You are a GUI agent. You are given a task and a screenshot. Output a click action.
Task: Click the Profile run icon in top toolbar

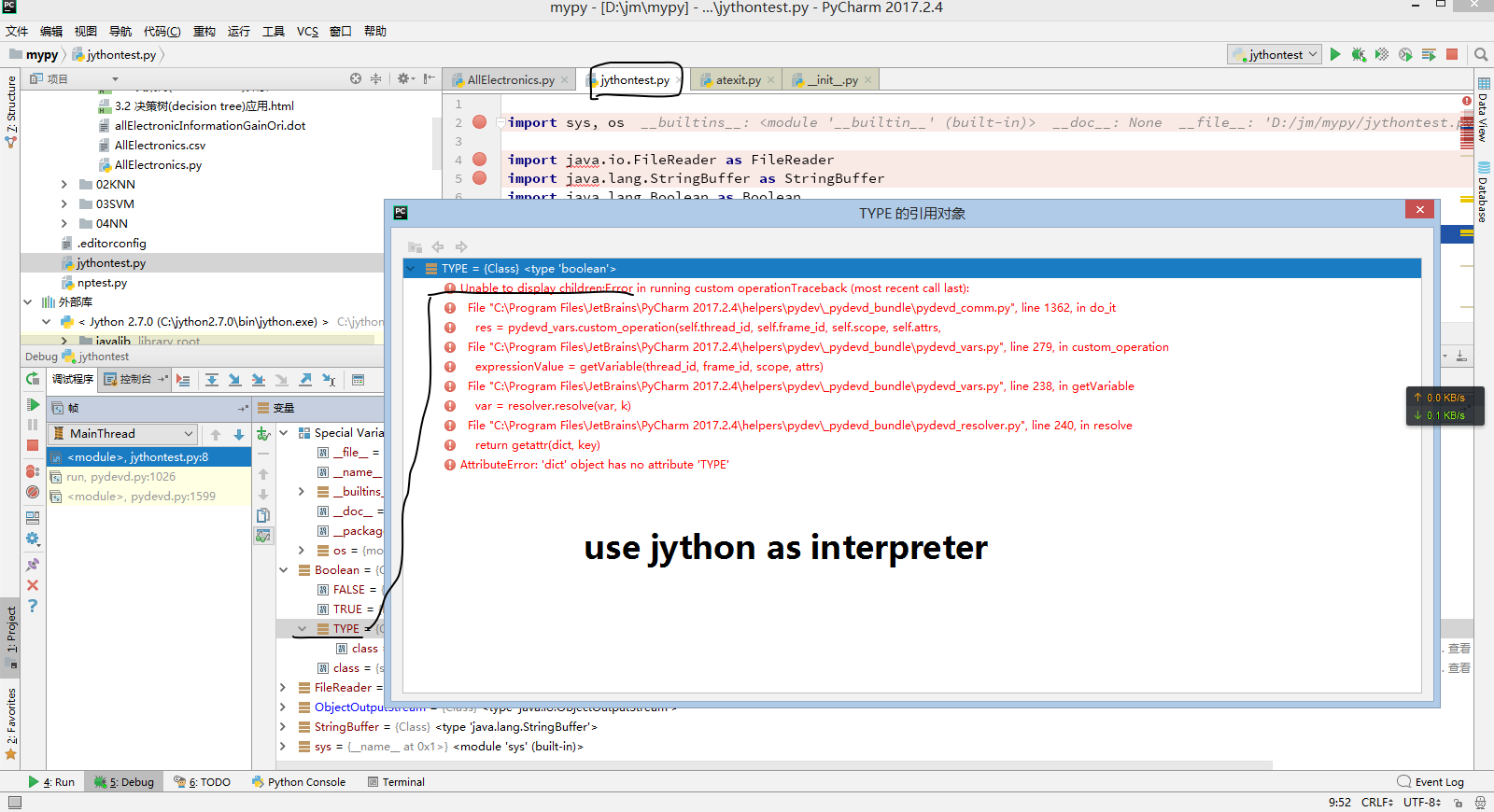coord(1405,55)
